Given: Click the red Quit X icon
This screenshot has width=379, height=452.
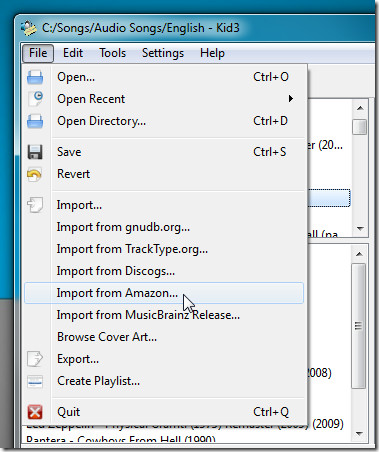Looking at the screenshot, I should (x=35, y=412).
